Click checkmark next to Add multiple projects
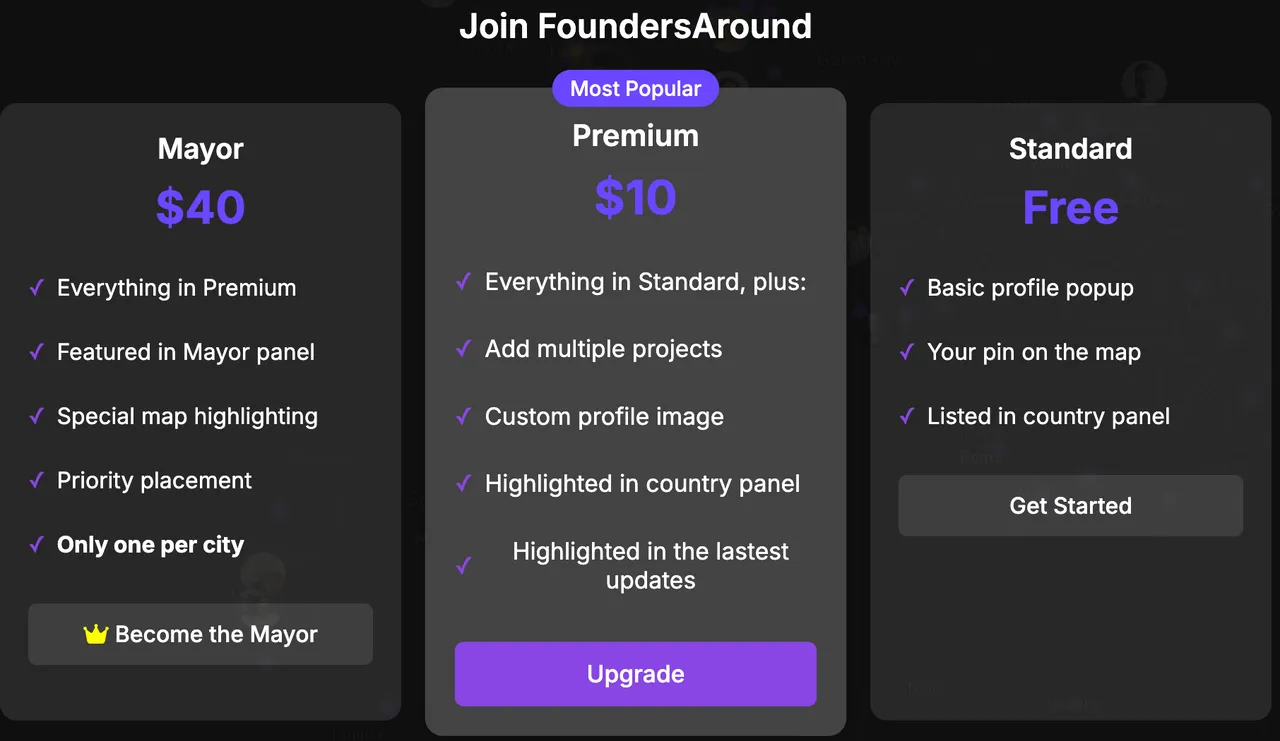Image resolution: width=1280 pixels, height=741 pixels. pos(464,349)
